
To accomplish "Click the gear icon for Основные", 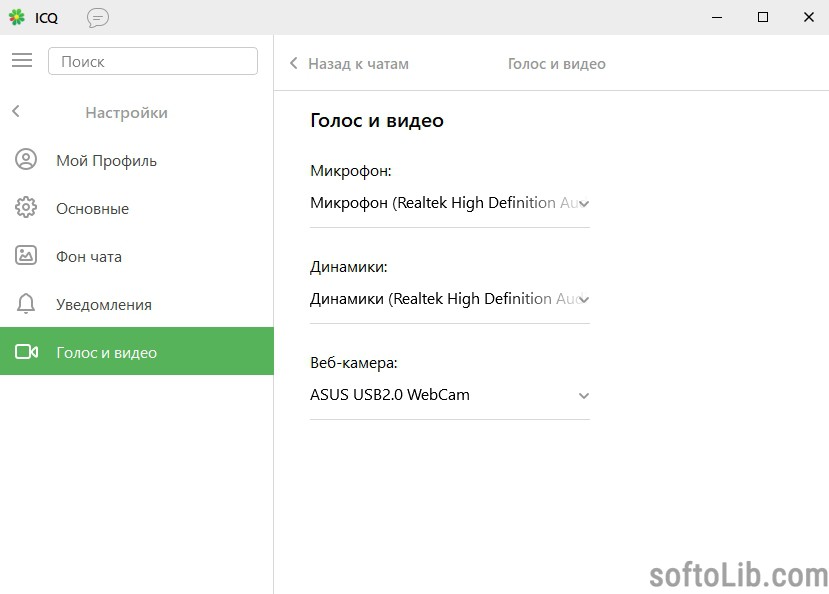I will (26, 208).
